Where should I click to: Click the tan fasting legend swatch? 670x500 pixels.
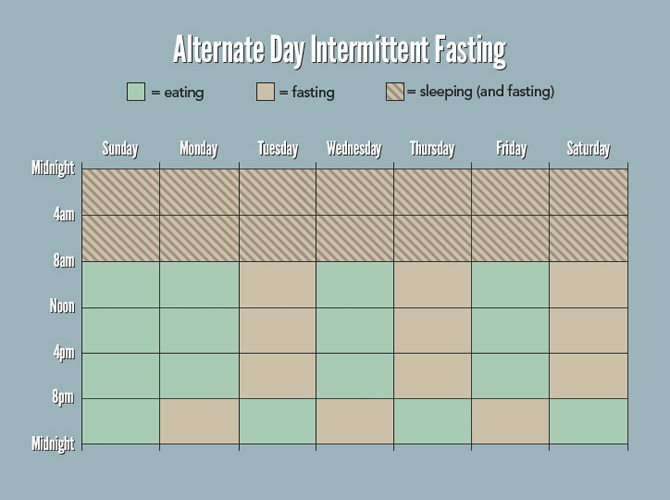coord(265,92)
